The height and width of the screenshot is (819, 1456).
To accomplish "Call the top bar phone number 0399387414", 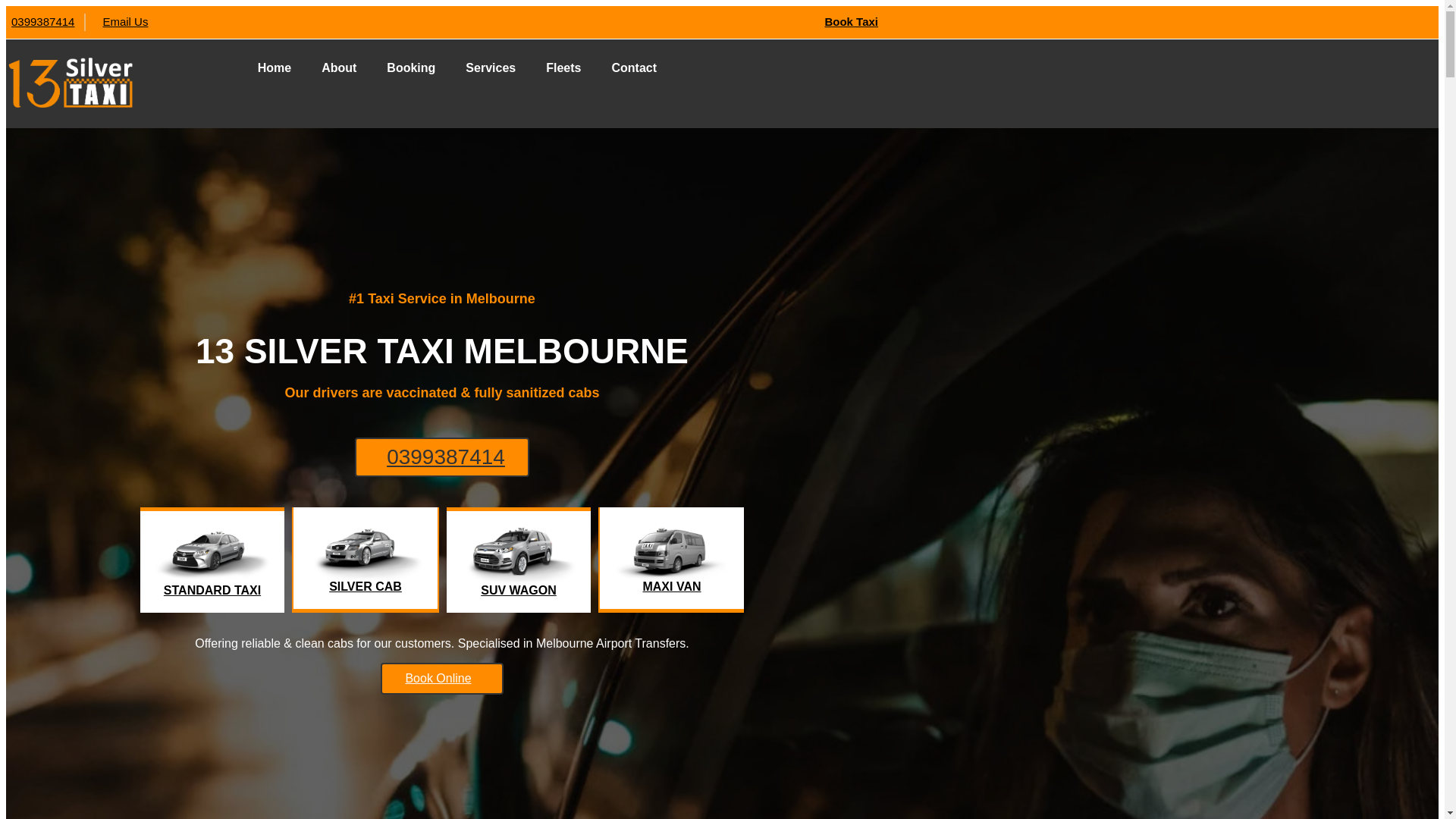I will 43,22.
